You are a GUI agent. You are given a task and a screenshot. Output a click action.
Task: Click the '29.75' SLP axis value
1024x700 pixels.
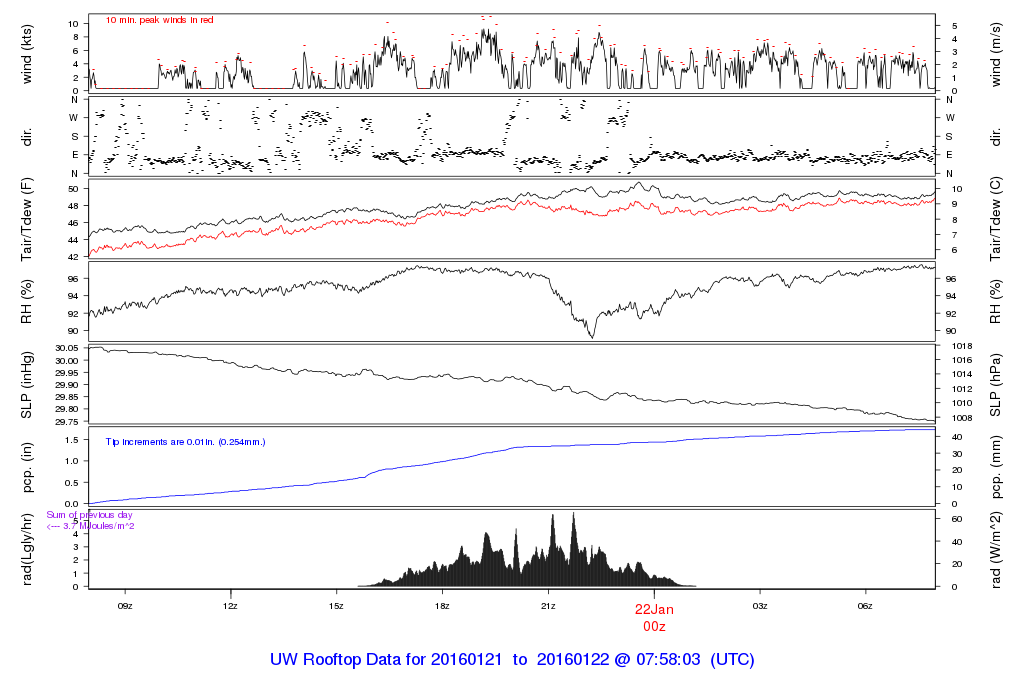(x=67, y=422)
